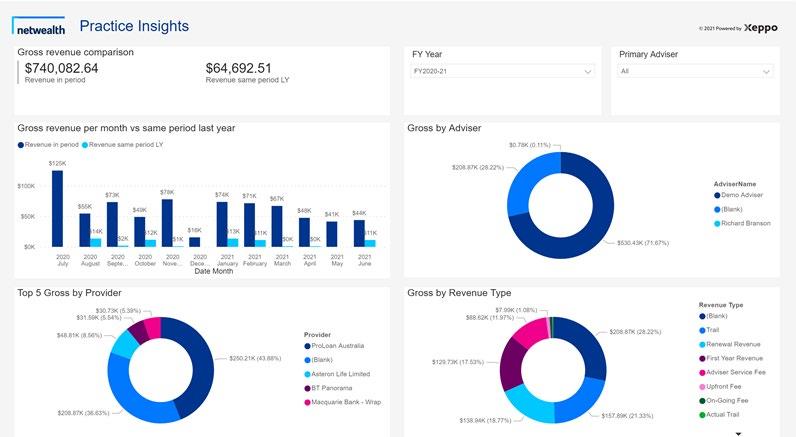796x437 pixels.
Task: Click the Macquarie Bank - Wrap legend dot
Action: 307,402
